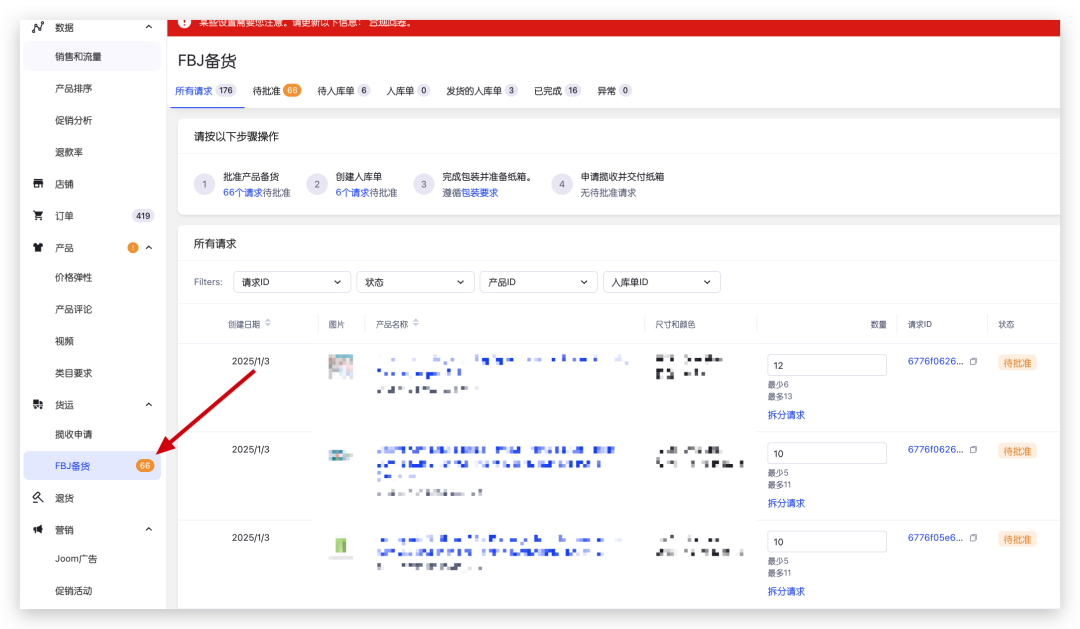This screenshot has width=1080, height=629.
Task: Collapse the 数据 section in sidebar
Action: 150,27
